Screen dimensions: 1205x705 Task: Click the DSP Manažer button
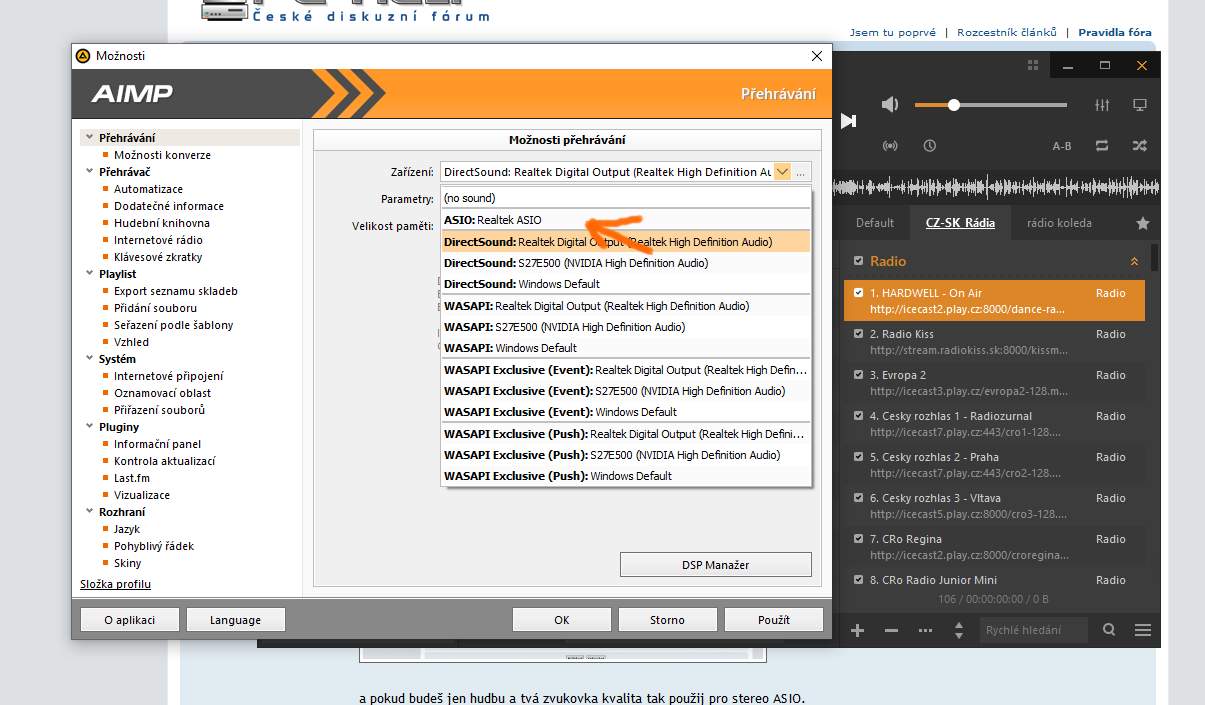pos(715,565)
